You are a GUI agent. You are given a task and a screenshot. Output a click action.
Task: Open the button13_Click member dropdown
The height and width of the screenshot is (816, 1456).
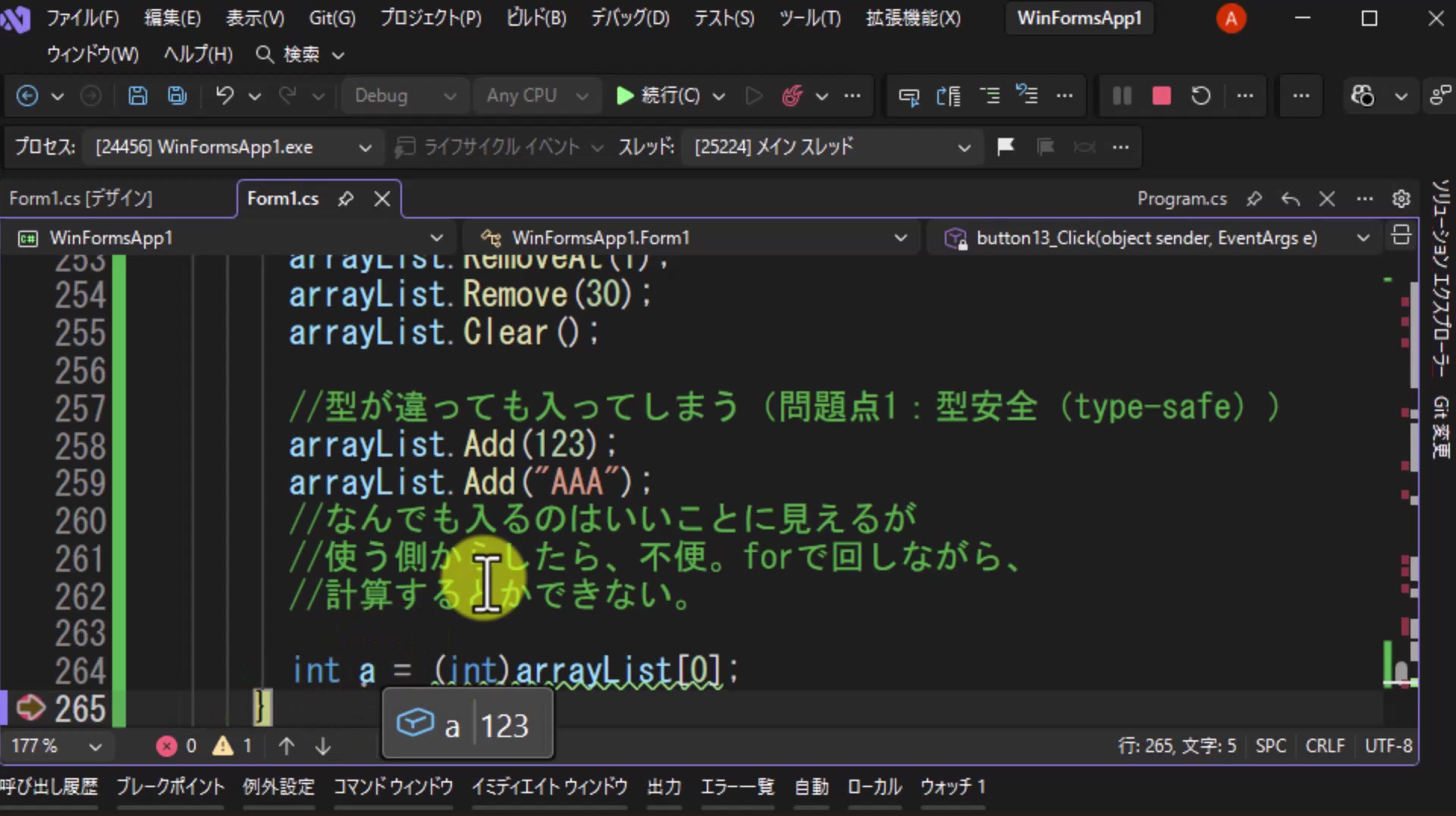tap(1156, 238)
